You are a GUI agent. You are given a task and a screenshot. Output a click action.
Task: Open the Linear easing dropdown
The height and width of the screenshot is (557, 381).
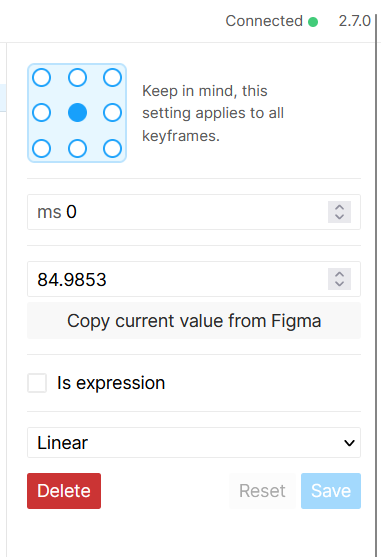coord(194,443)
